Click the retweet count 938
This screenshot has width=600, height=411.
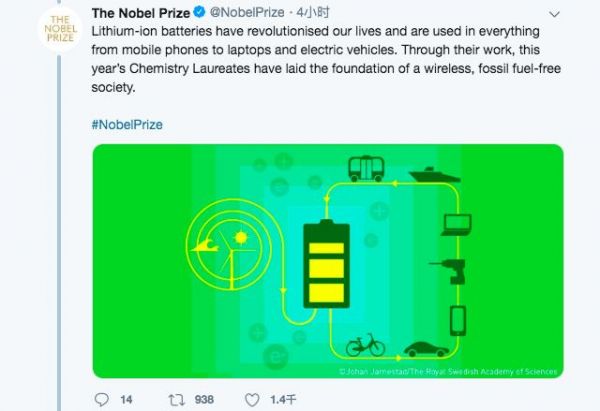click(204, 399)
